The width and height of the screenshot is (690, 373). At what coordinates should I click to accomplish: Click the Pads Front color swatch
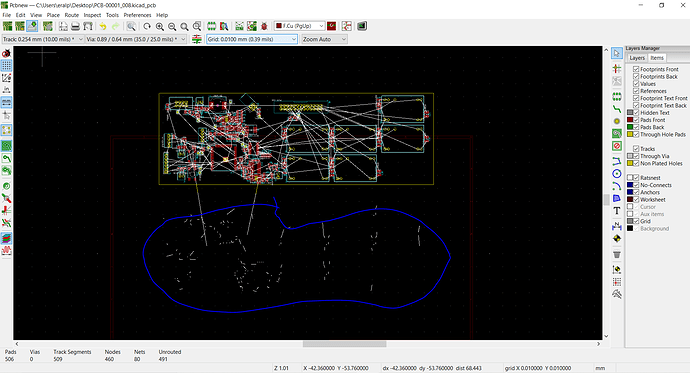click(x=630, y=120)
